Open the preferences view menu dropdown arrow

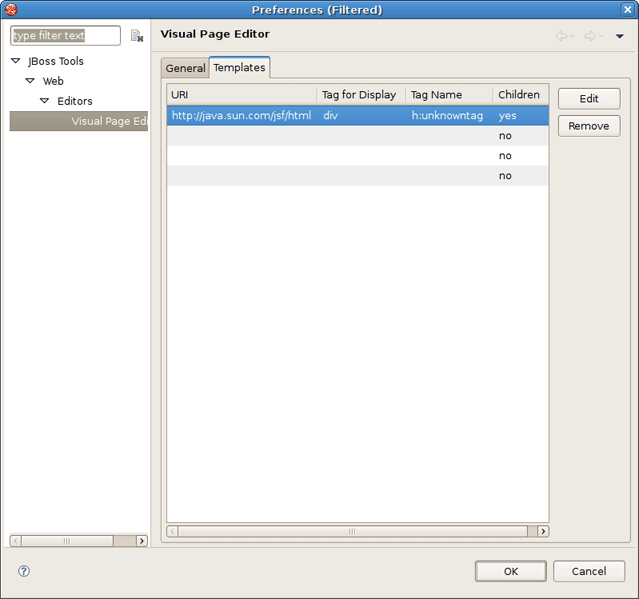pos(619,37)
